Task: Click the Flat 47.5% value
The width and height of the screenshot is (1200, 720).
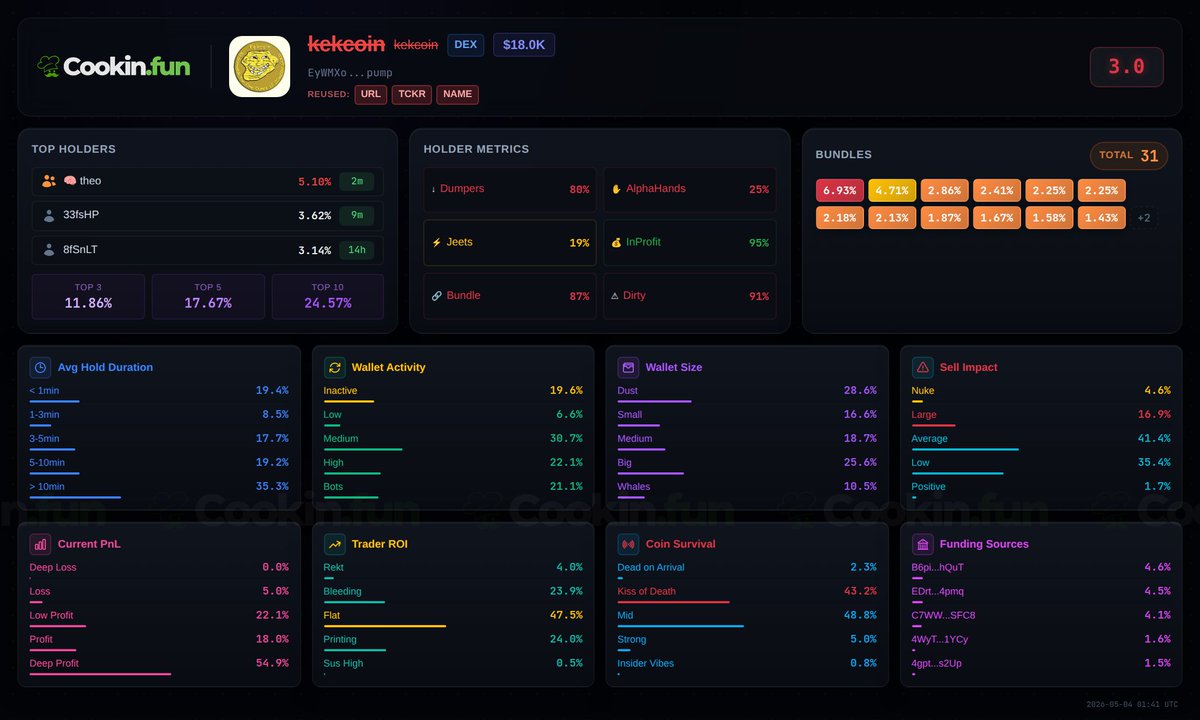Action: pos(566,615)
